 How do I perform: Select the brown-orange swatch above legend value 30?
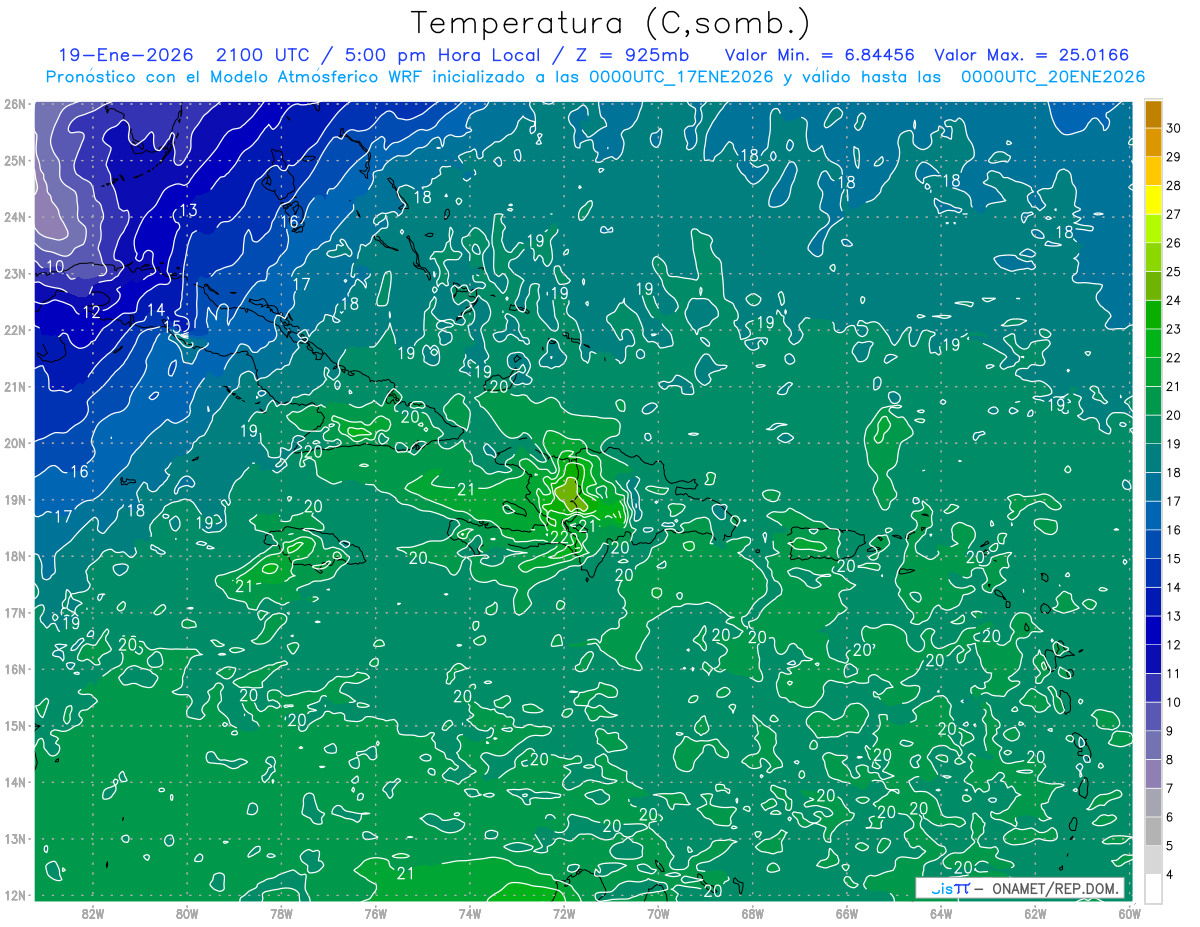(x=1153, y=114)
